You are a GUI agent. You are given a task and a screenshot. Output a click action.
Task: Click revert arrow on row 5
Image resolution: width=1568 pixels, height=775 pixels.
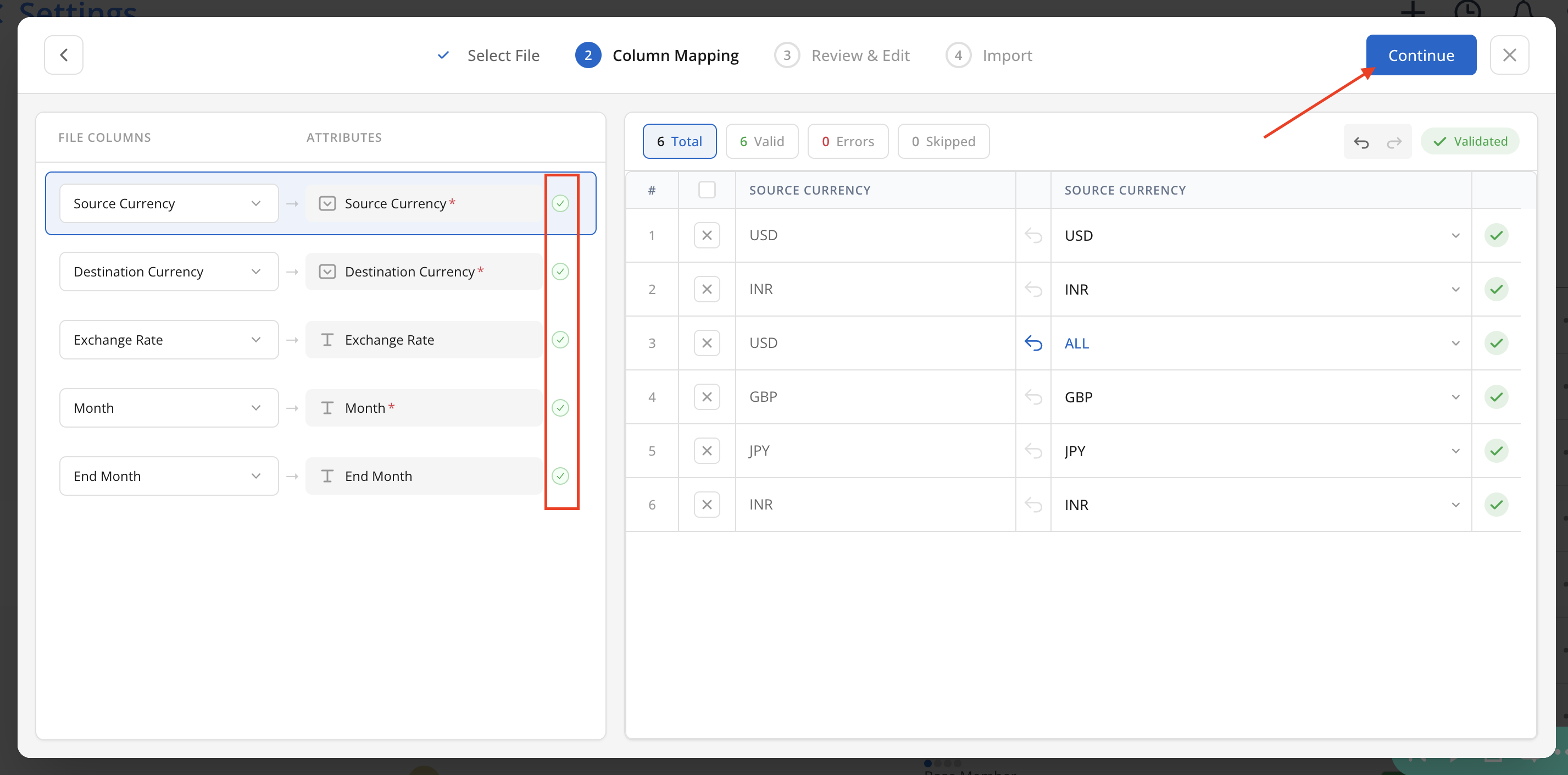1033,451
